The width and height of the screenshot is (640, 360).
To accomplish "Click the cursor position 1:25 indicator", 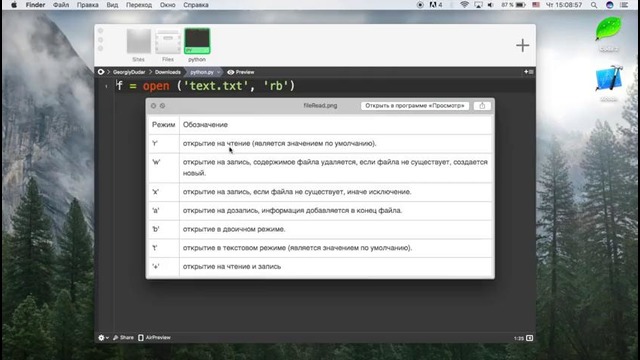I will [519, 338].
